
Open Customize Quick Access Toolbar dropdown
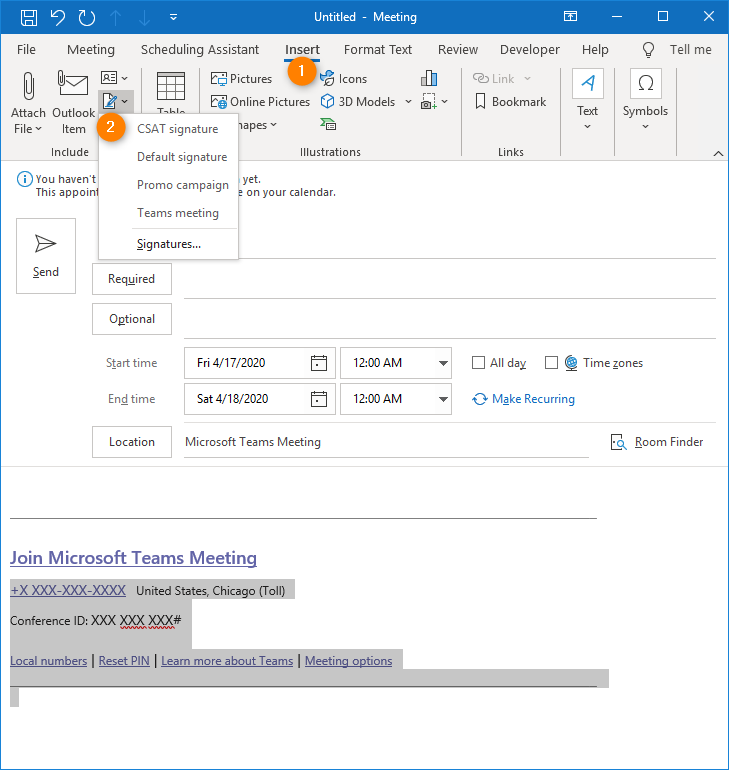click(x=173, y=17)
